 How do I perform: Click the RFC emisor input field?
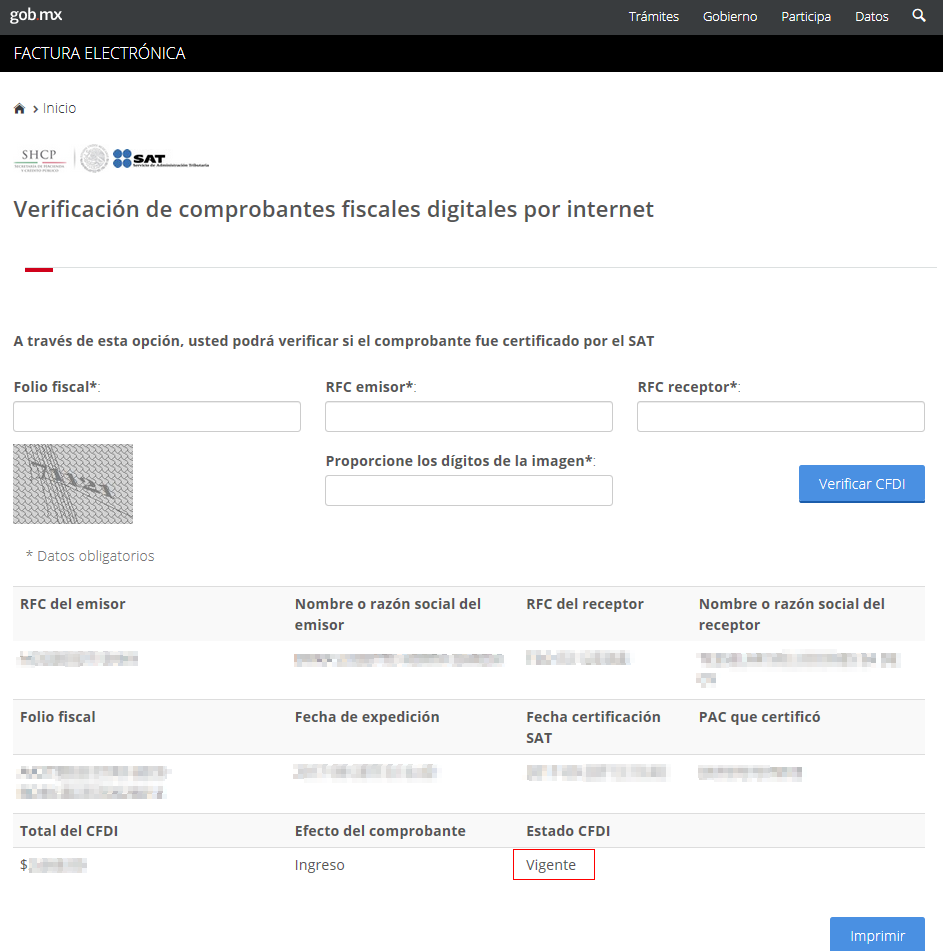[468, 416]
